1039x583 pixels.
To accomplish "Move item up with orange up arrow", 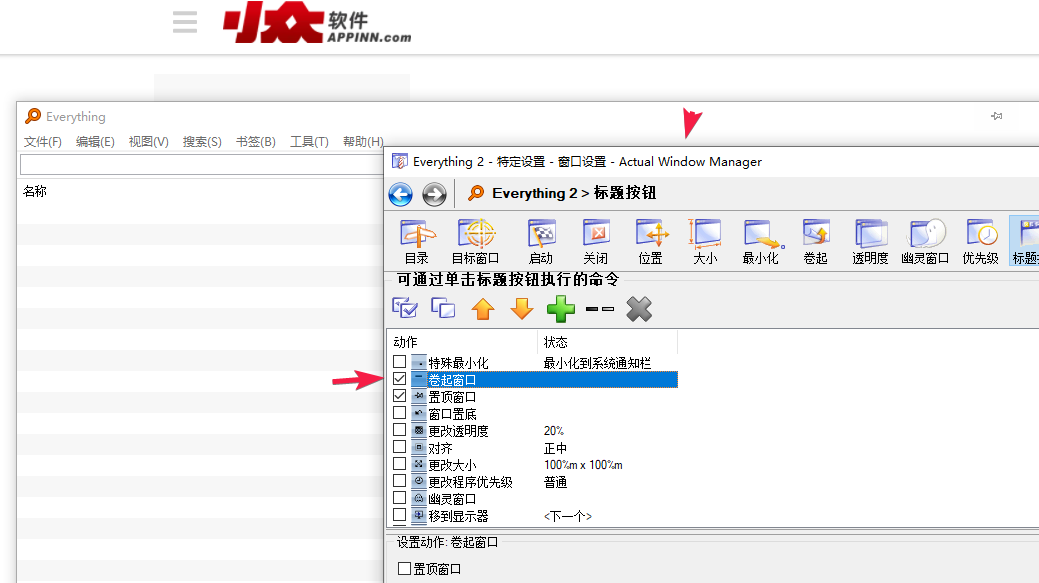I will pyautogui.click(x=482, y=309).
